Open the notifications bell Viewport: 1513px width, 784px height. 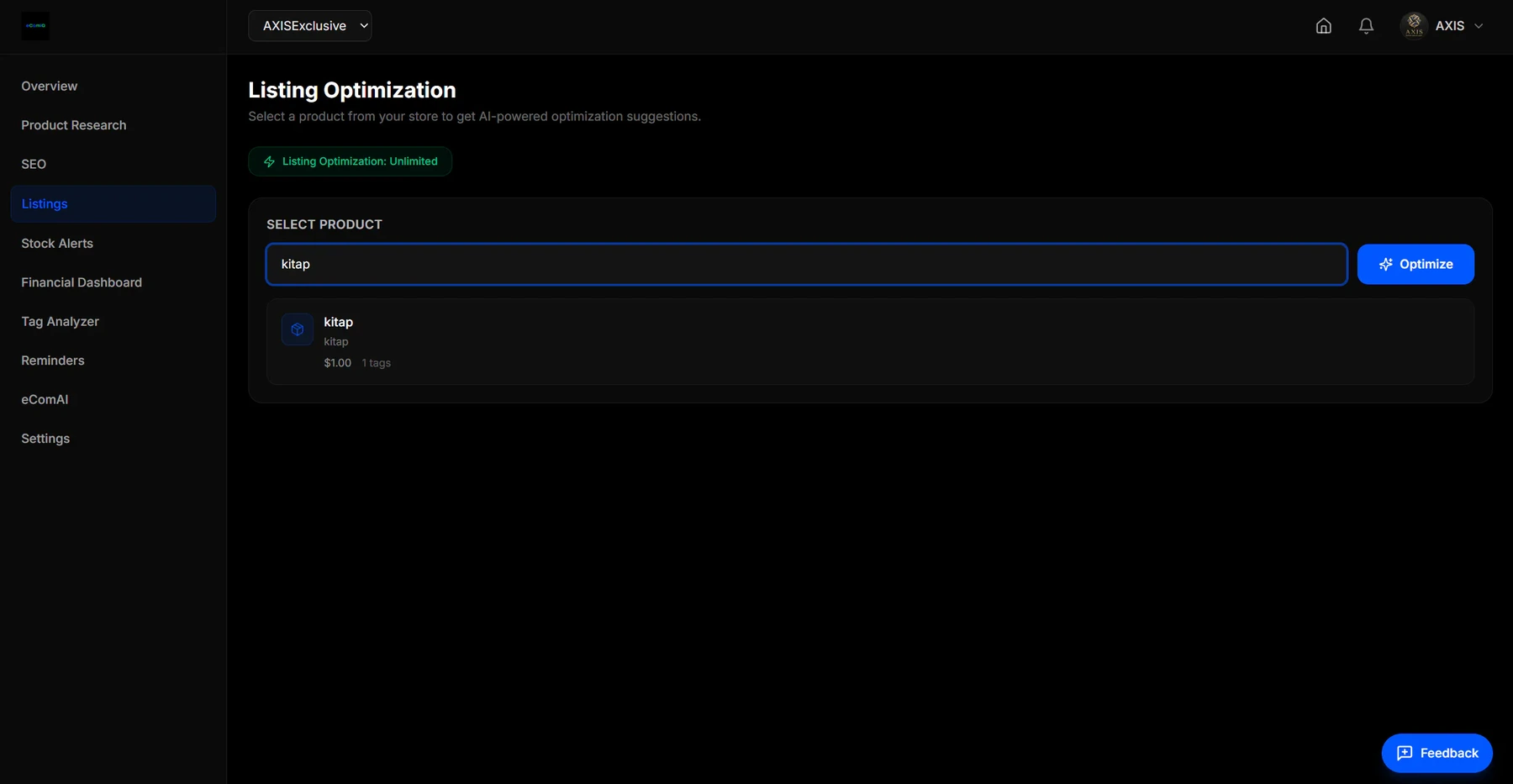coord(1366,26)
